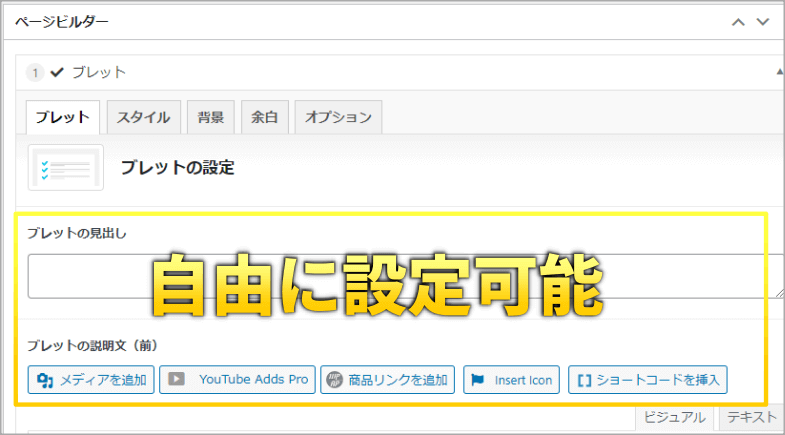This screenshot has height=435, width=785.
Task: Select the ブレット tab
Action: pos(63,117)
